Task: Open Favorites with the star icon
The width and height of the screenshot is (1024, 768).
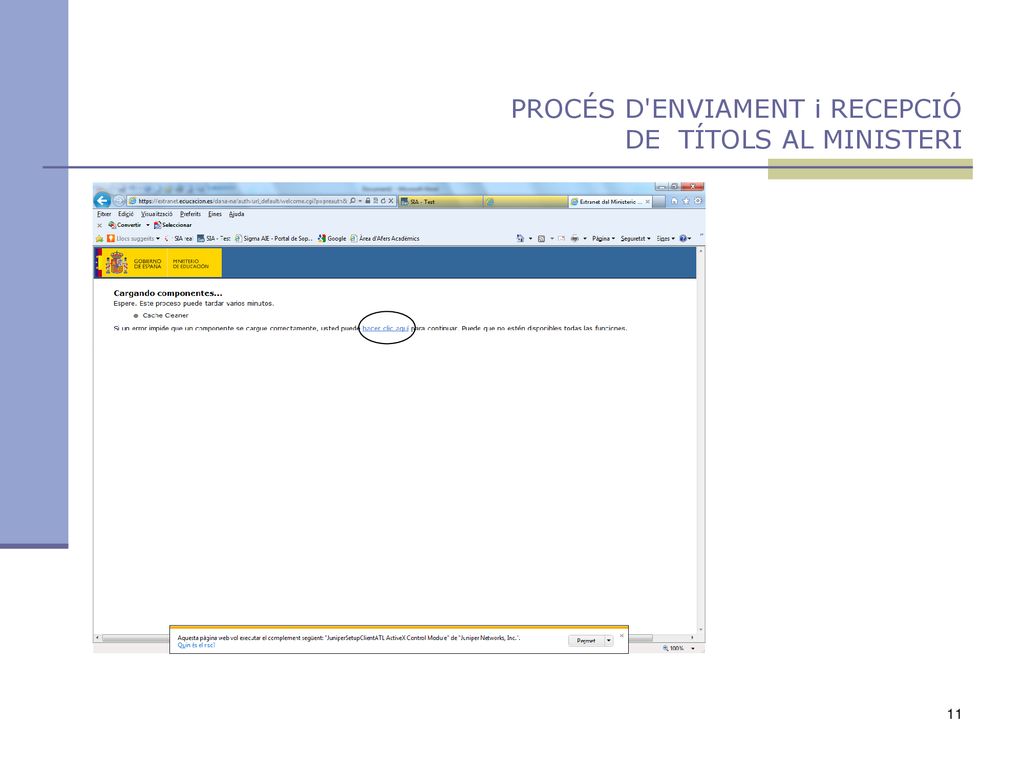Action: pyautogui.click(x=686, y=201)
